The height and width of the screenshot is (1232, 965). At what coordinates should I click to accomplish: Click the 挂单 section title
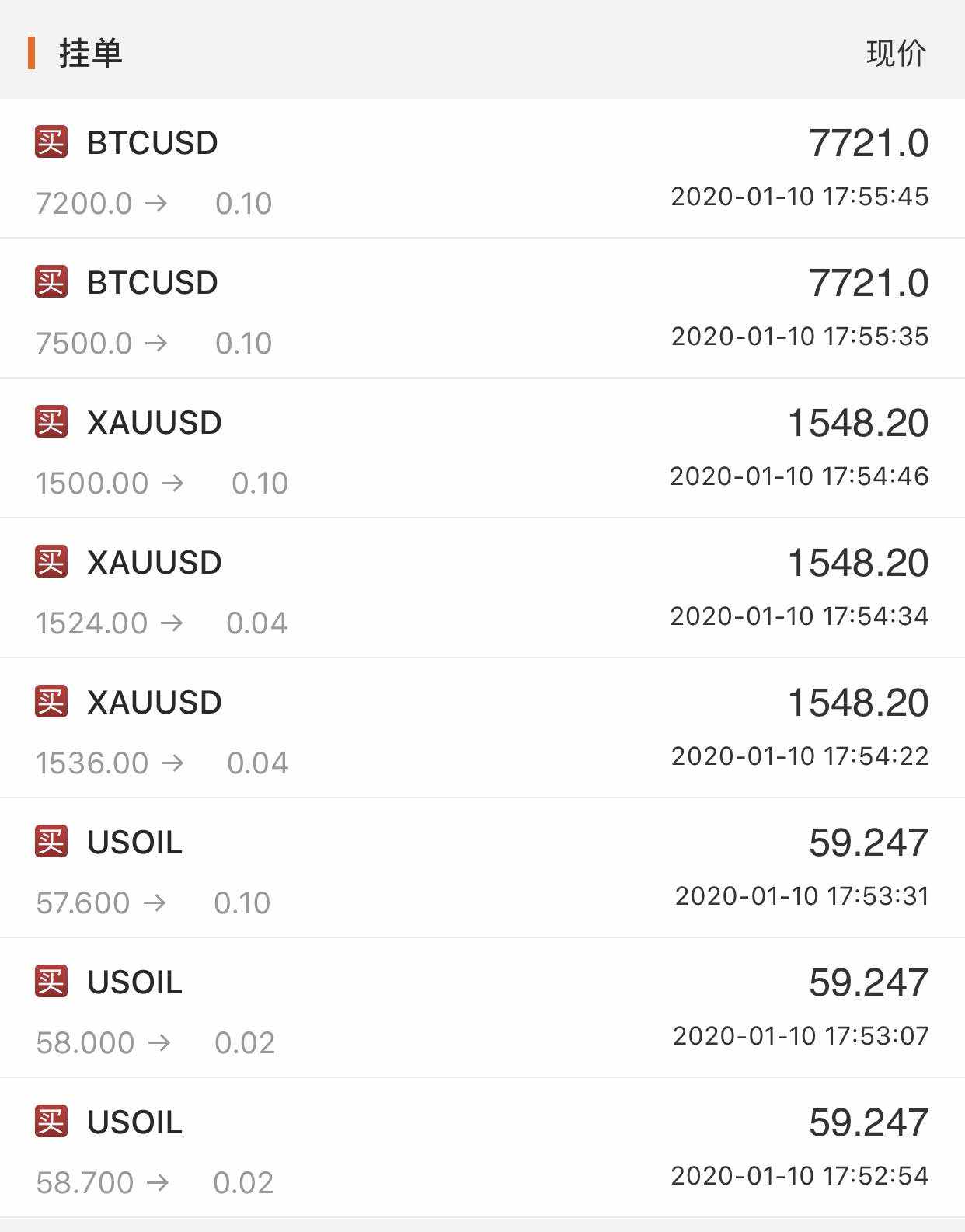90,53
